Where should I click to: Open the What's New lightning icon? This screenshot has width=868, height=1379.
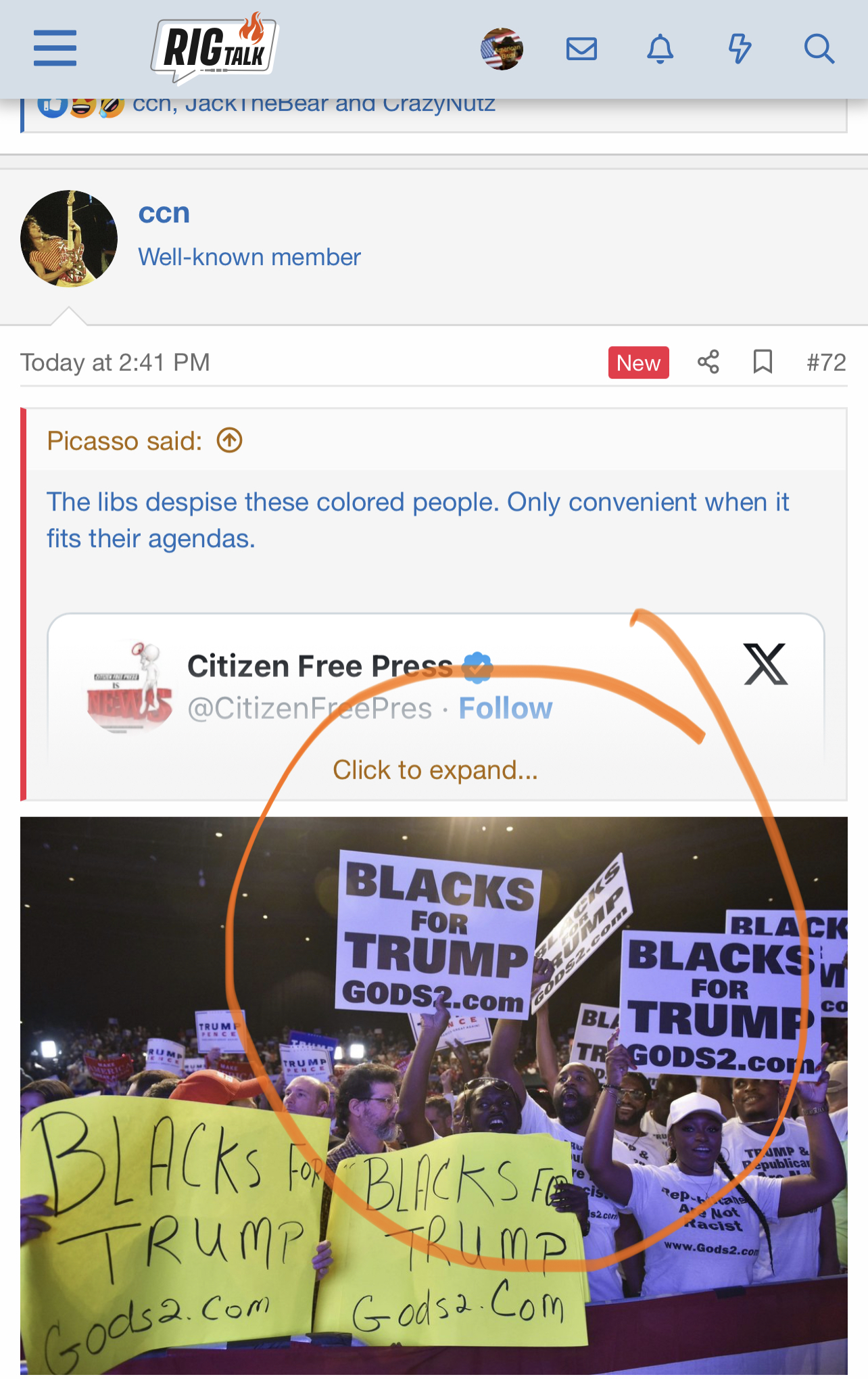click(x=740, y=49)
